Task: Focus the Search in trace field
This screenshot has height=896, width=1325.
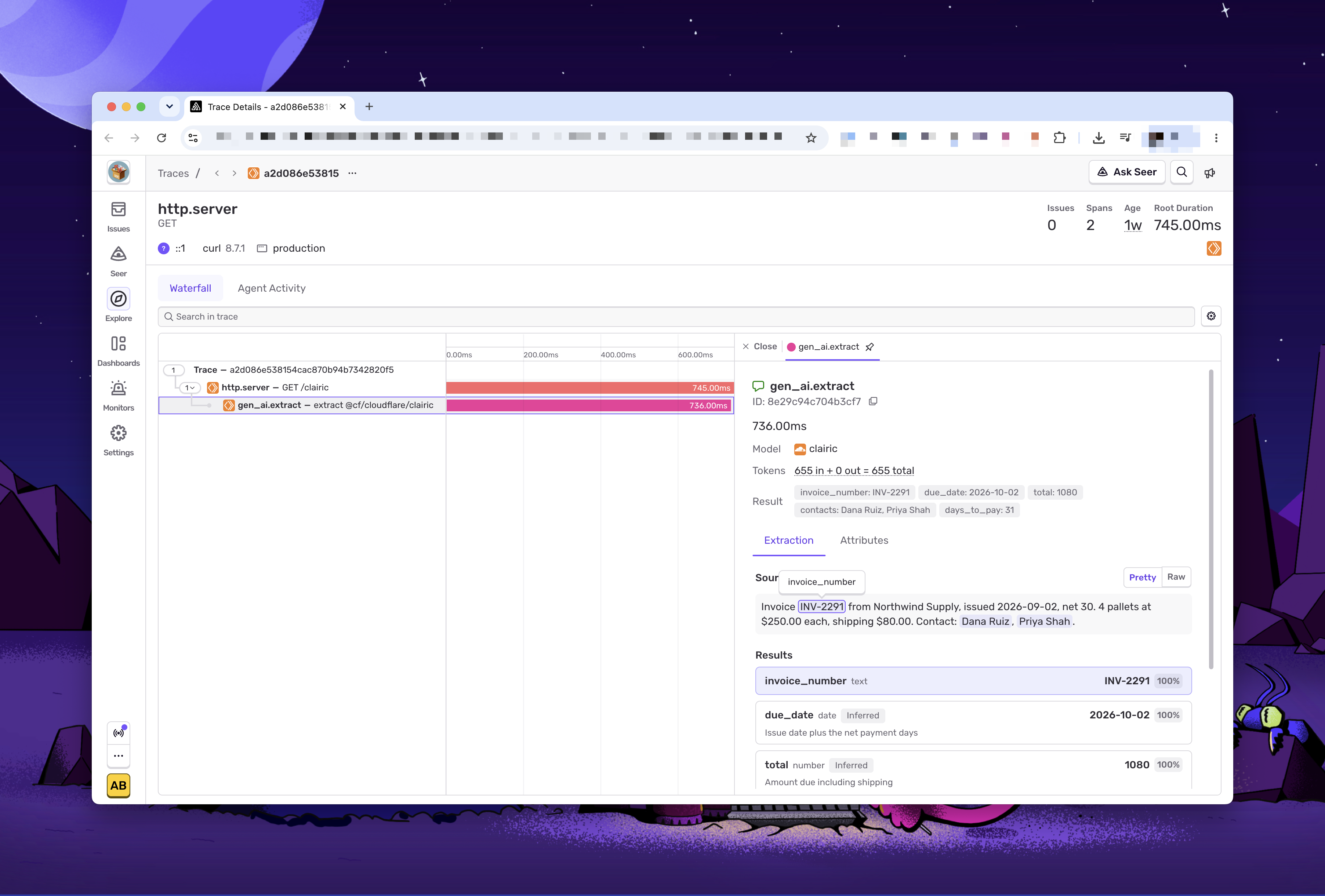Action: click(x=676, y=316)
